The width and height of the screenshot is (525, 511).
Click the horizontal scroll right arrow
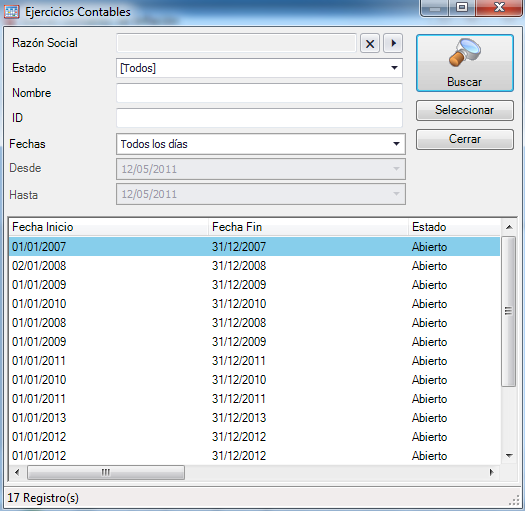492,472
